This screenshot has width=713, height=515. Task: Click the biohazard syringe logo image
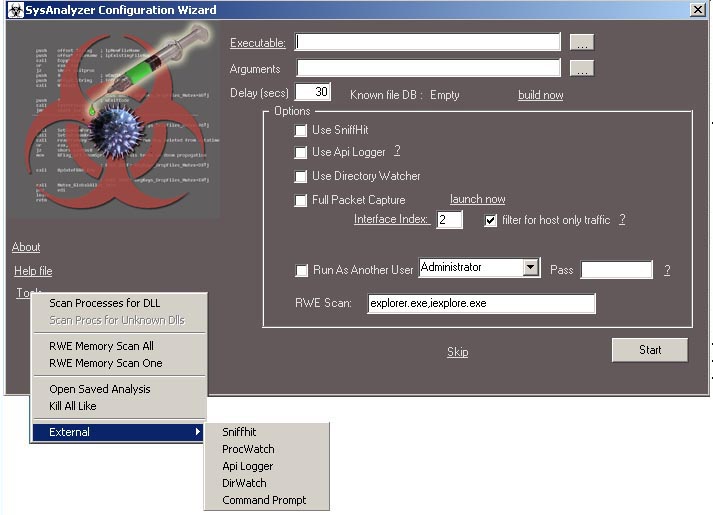pos(118,120)
